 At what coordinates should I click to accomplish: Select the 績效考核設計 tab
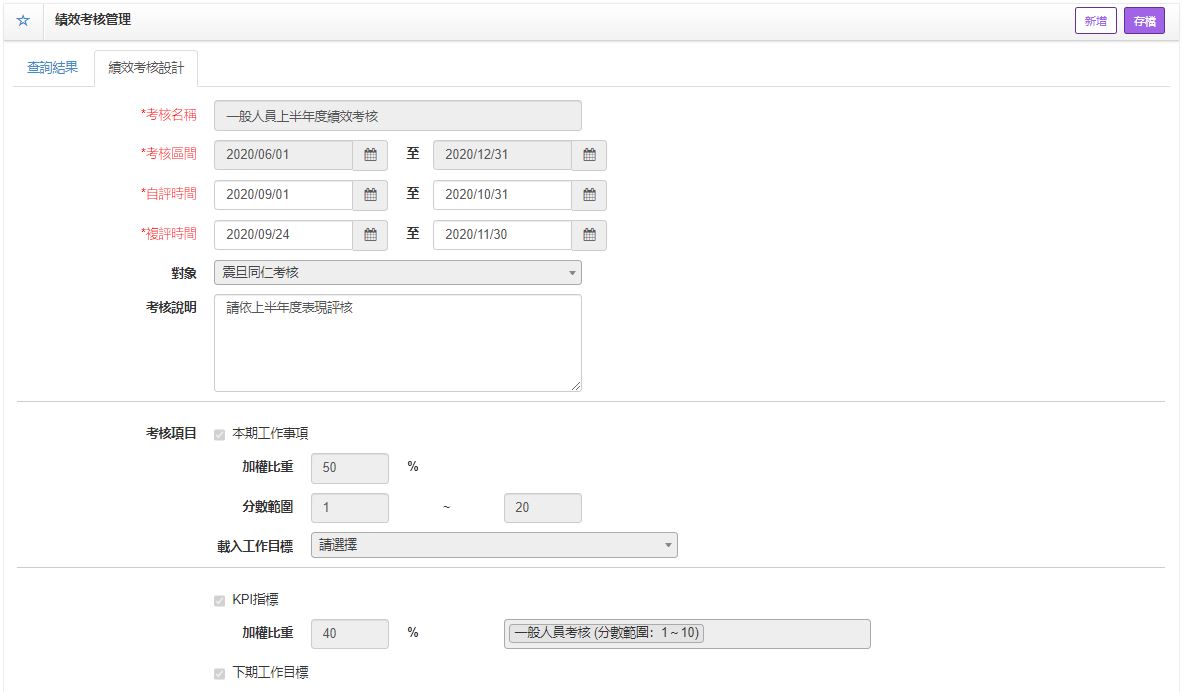tap(146, 69)
